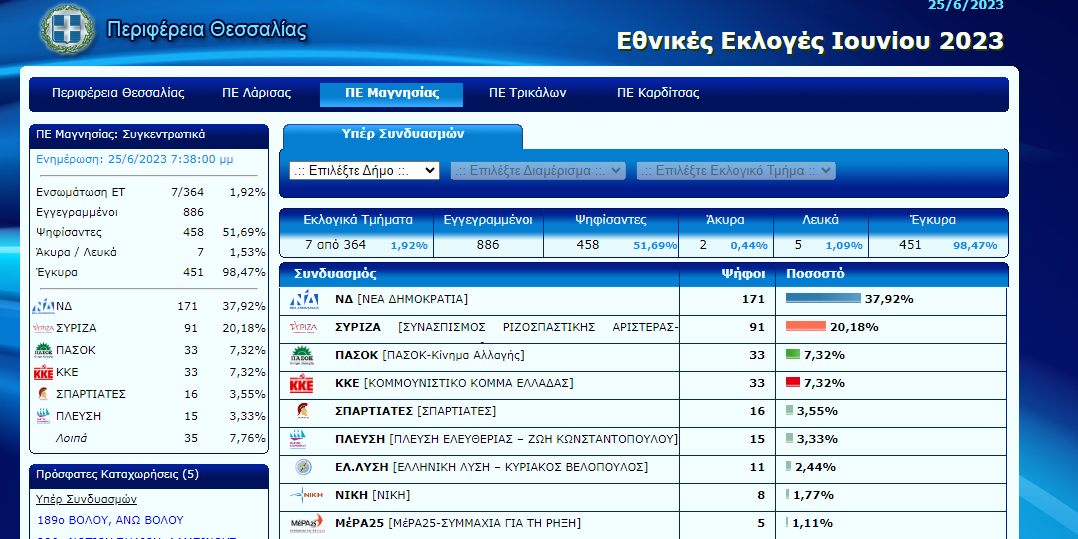Screen dimensions: 1078x539
Task: Go to the ΠΕ Τρικάλων tab
Action: click(527, 93)
